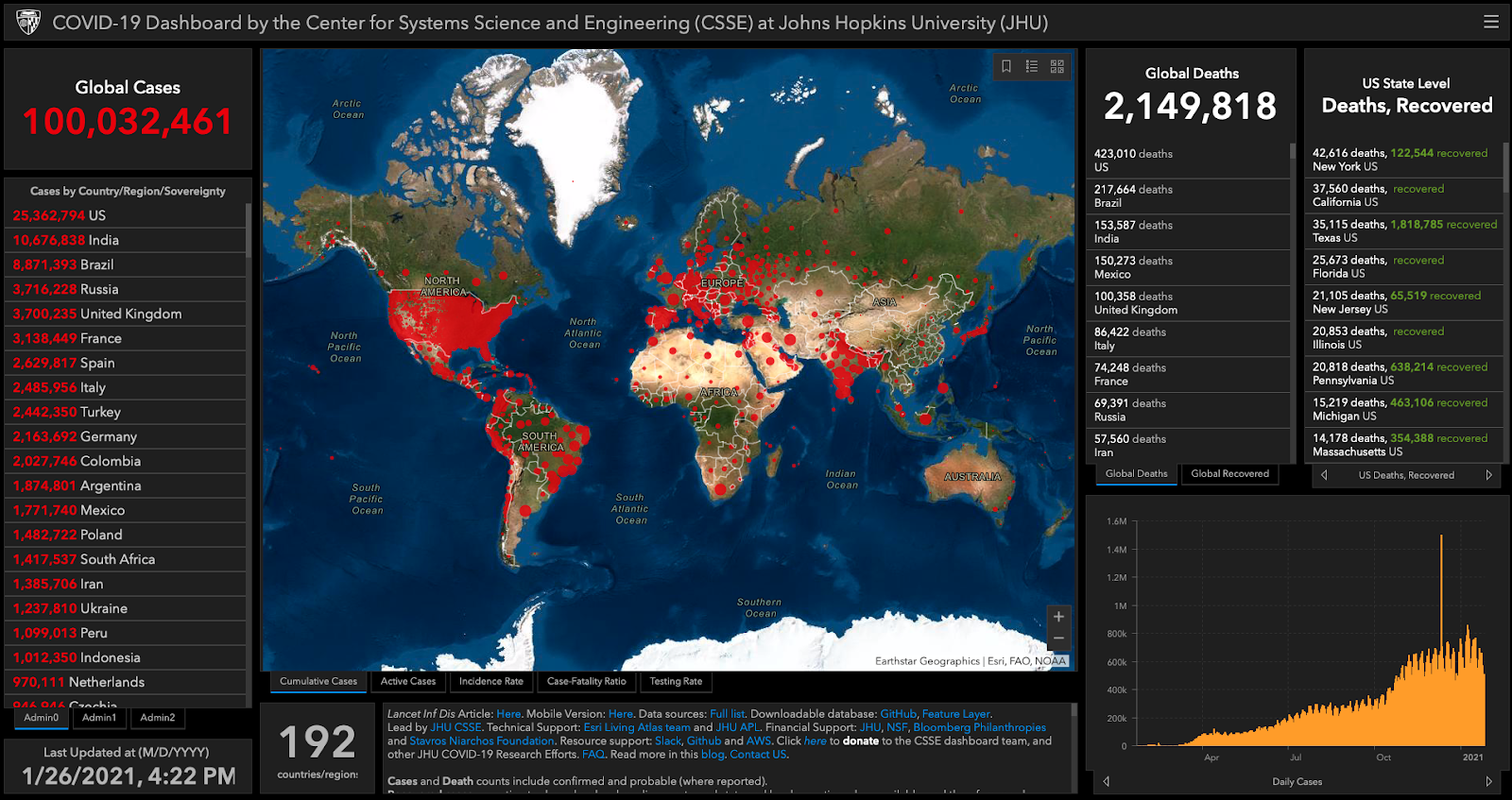Open the basemap gallery grid
This screenshot has width=1512, height=800.
[1057, 66]
